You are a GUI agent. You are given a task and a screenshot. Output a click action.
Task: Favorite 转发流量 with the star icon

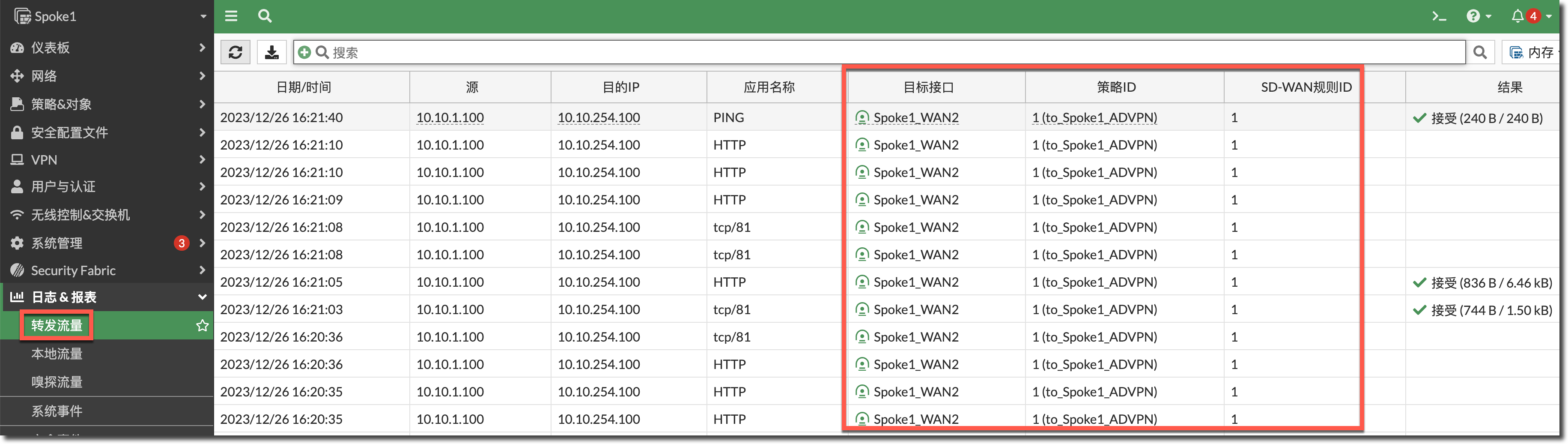[202, 326]
